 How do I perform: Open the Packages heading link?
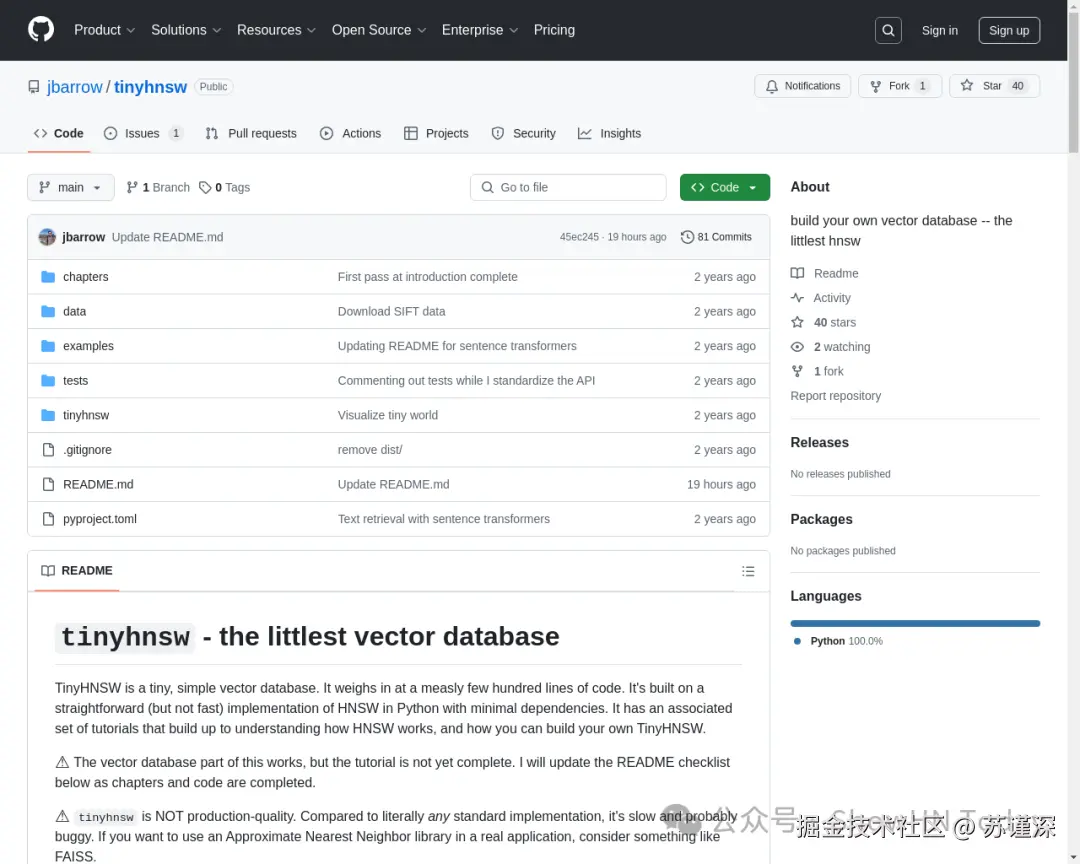point(821,520)
